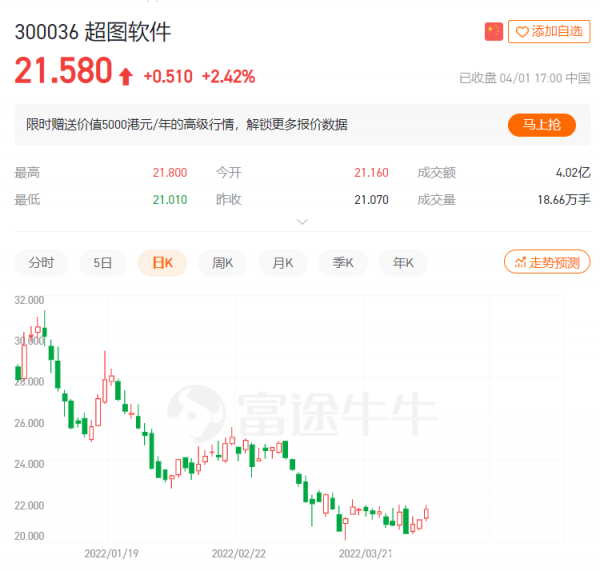The width and height of the screenshot is (600, 571).
Task: Click the percent change +2.42%
Action: click(x=228, y=77)
